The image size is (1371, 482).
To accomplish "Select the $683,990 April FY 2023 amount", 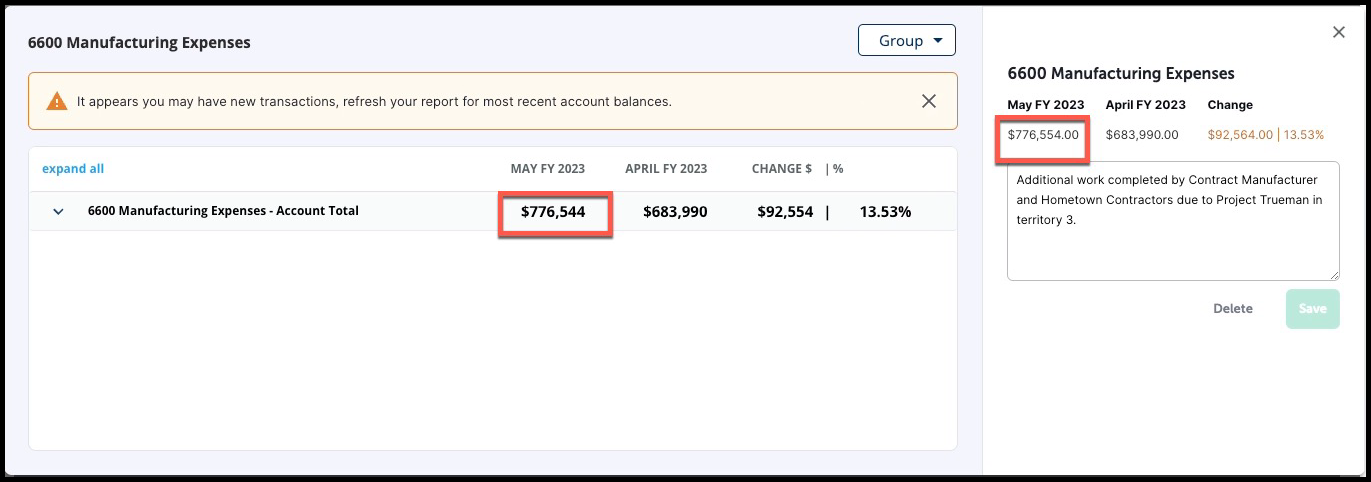I will [675, 212].
